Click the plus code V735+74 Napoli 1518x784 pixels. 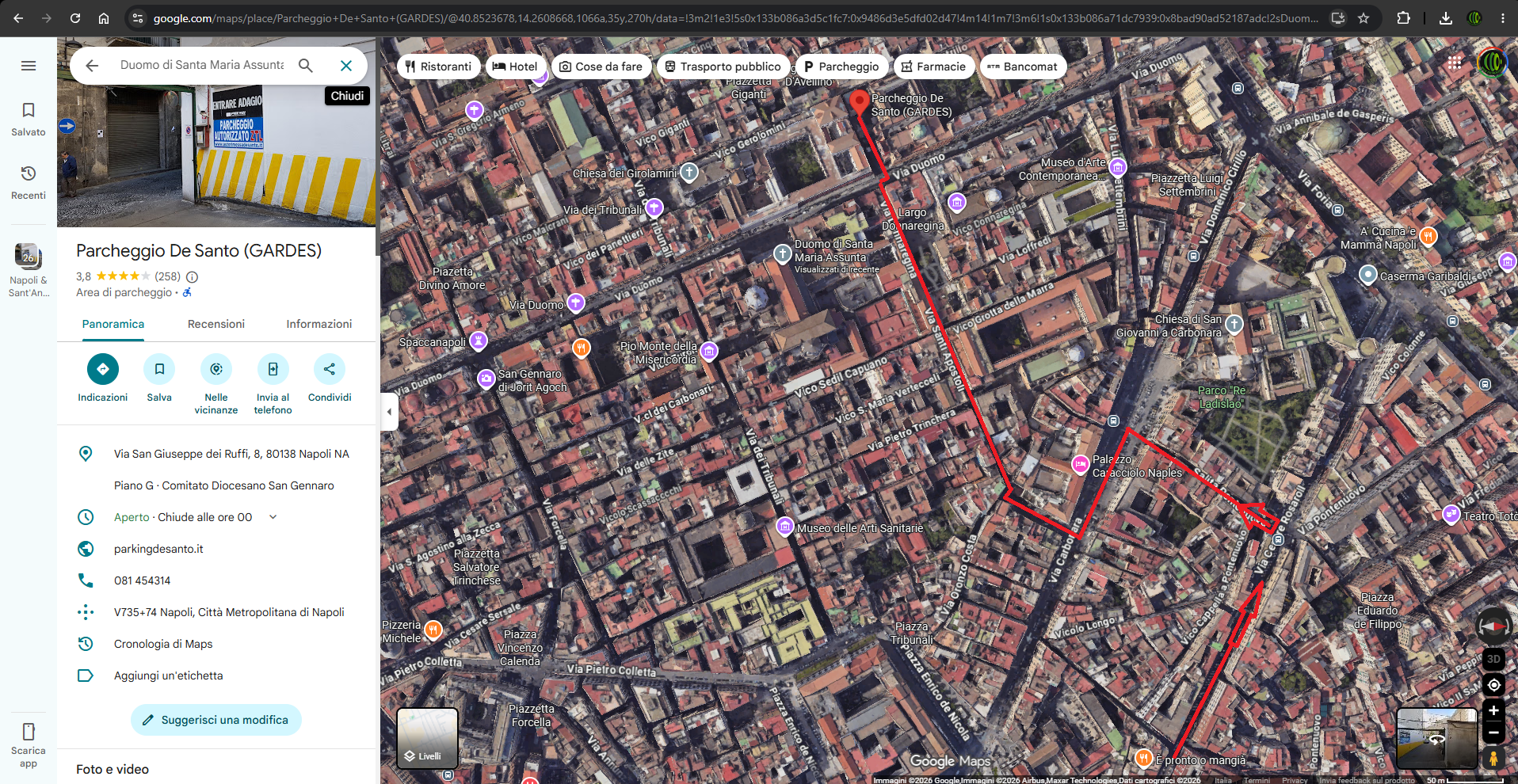229,612
